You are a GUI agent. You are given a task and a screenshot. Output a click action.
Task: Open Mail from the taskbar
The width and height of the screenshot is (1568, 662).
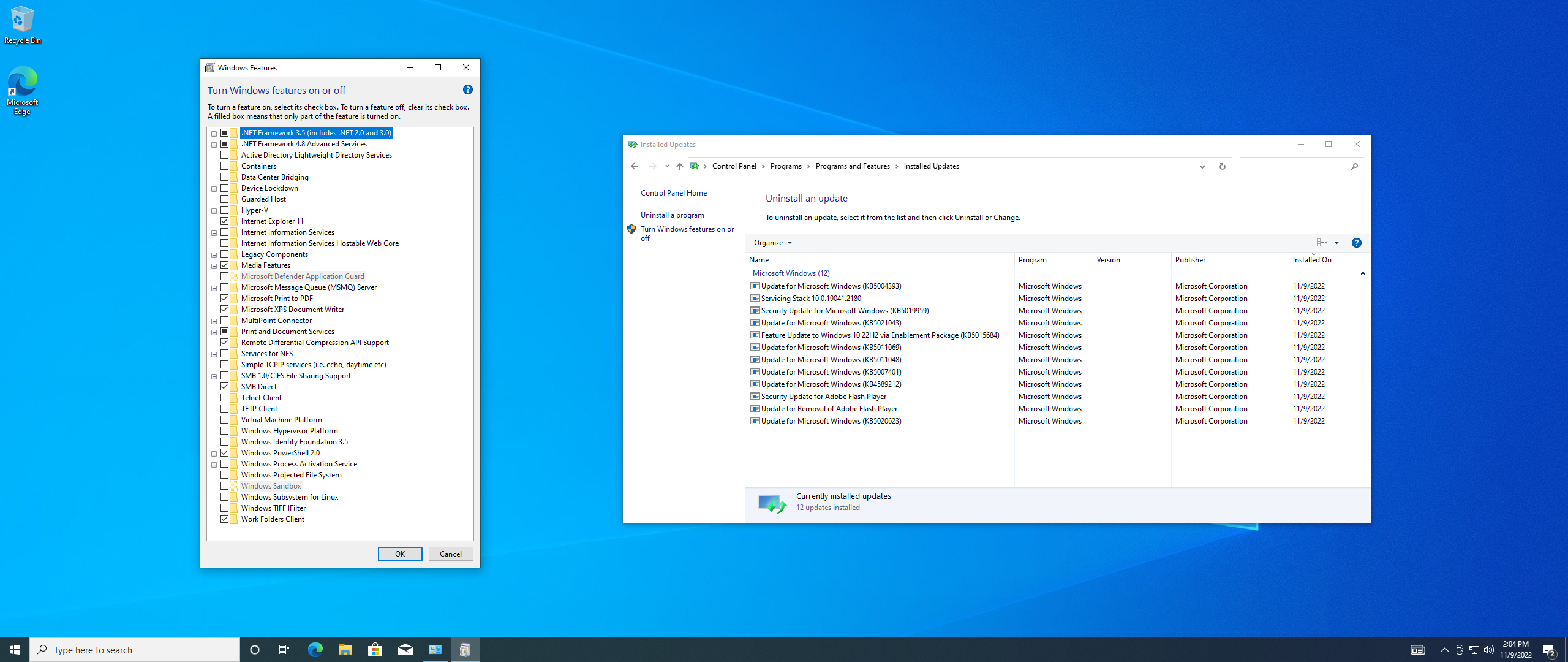coord(405,650)
